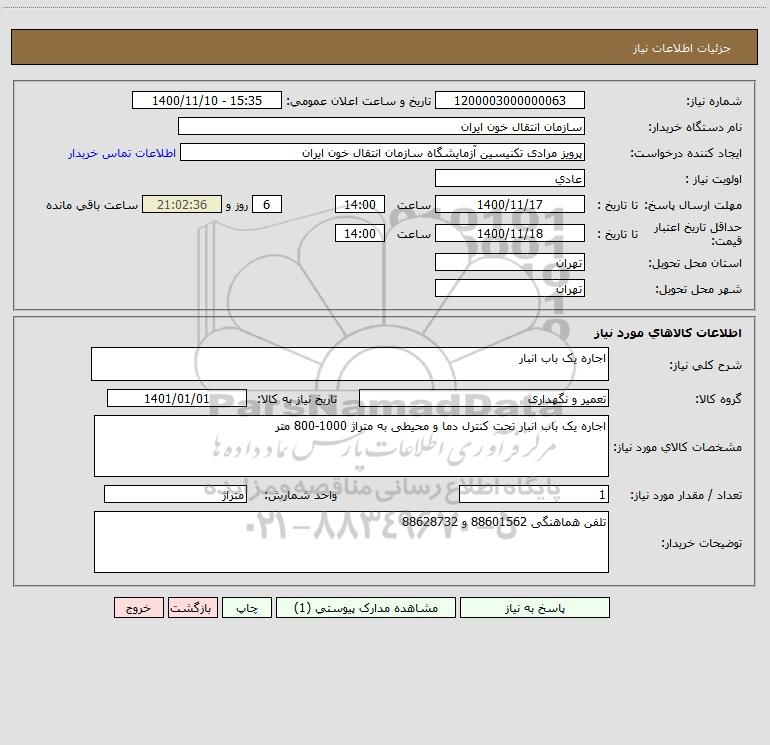Click the label واحد شمارش
This screenshot has height=745, width=770.
click(301, 496)
